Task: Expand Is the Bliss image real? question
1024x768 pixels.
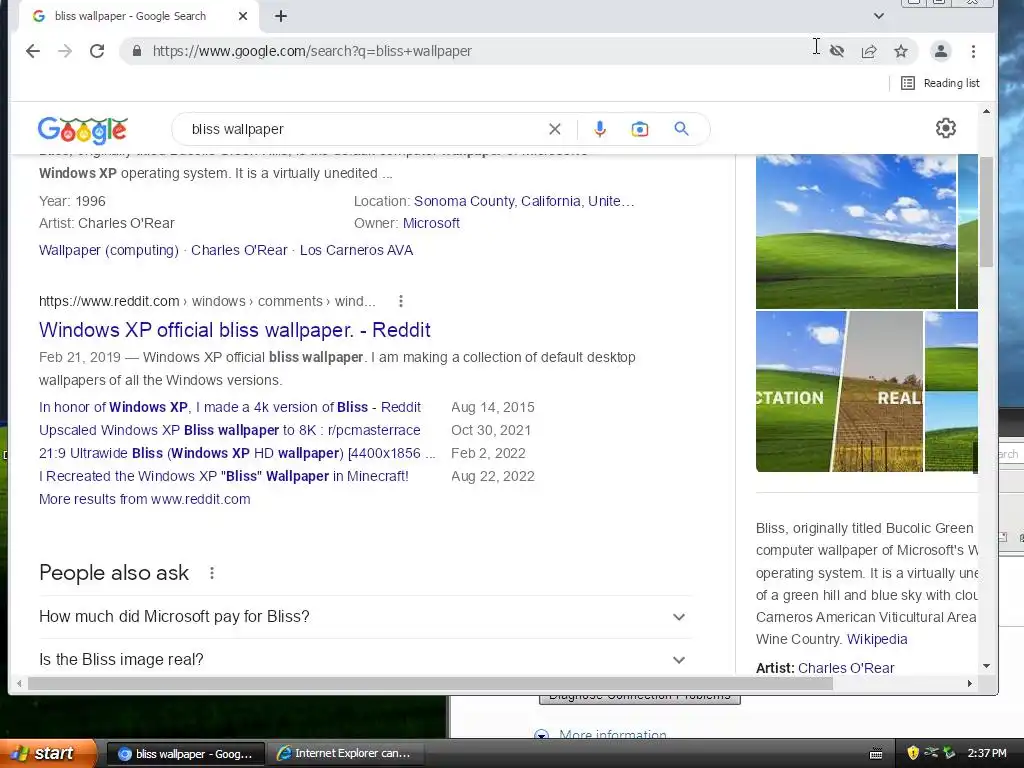Action: point(365,660)
